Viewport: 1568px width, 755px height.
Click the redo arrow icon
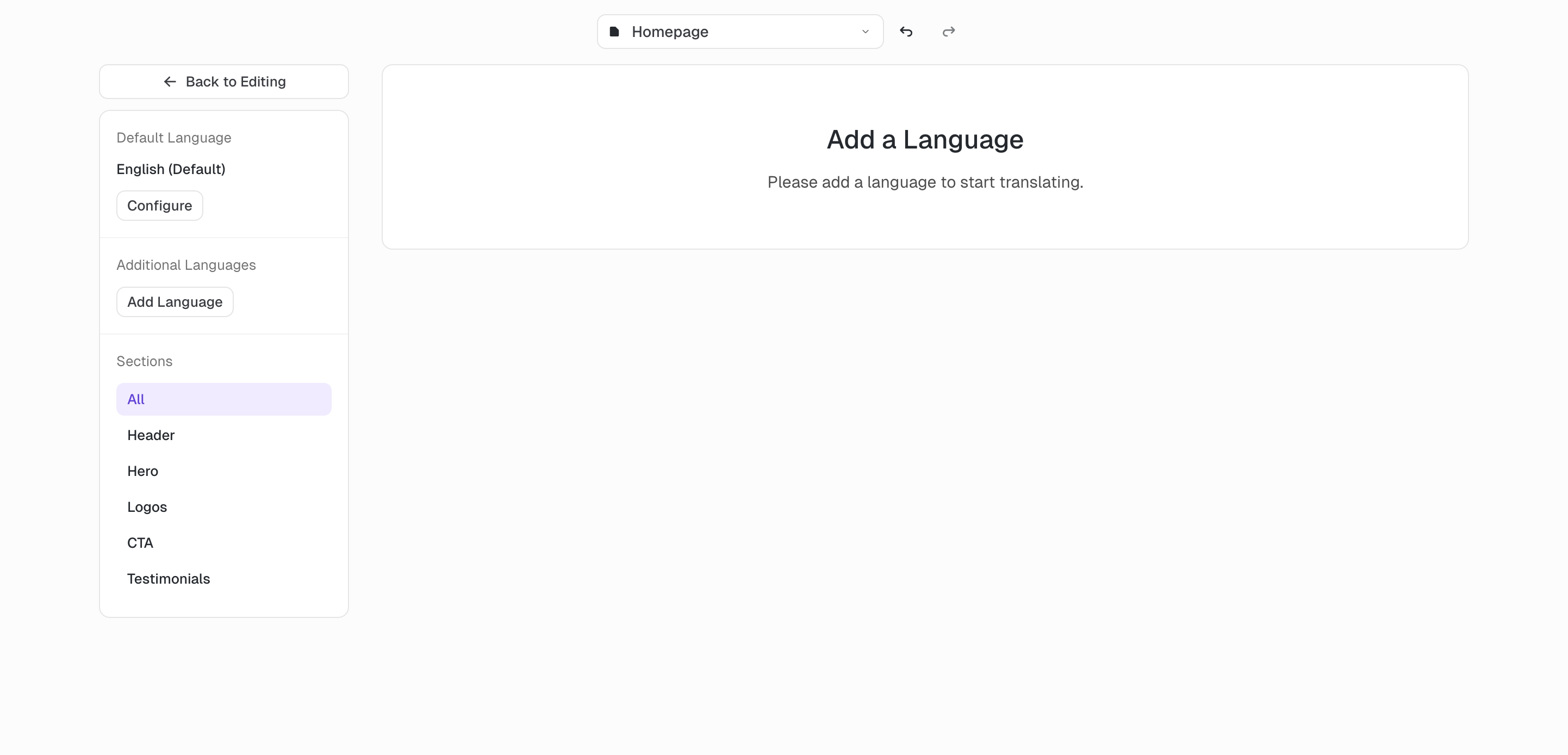948,32
